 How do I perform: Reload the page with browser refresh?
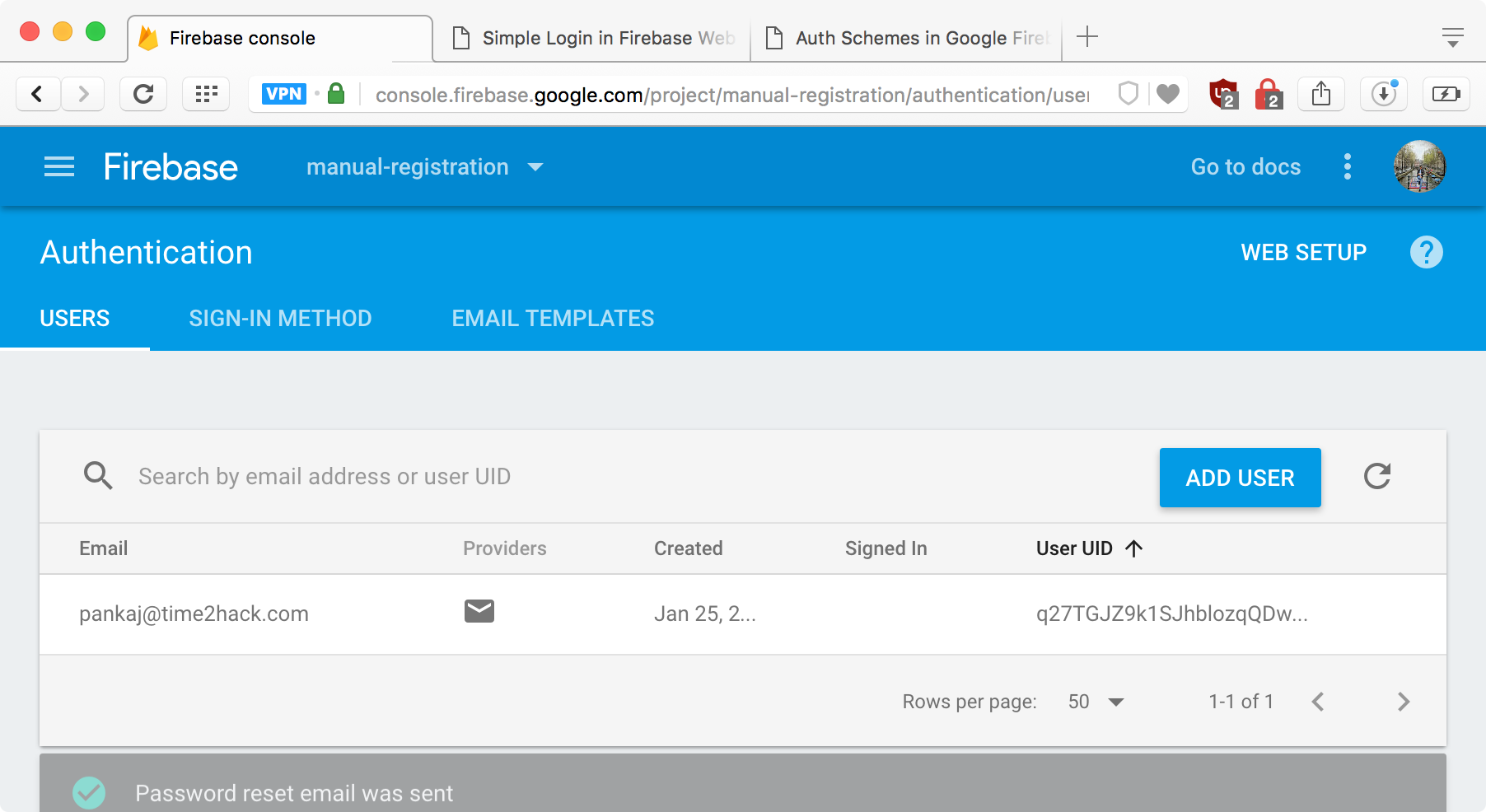point(143,94)
